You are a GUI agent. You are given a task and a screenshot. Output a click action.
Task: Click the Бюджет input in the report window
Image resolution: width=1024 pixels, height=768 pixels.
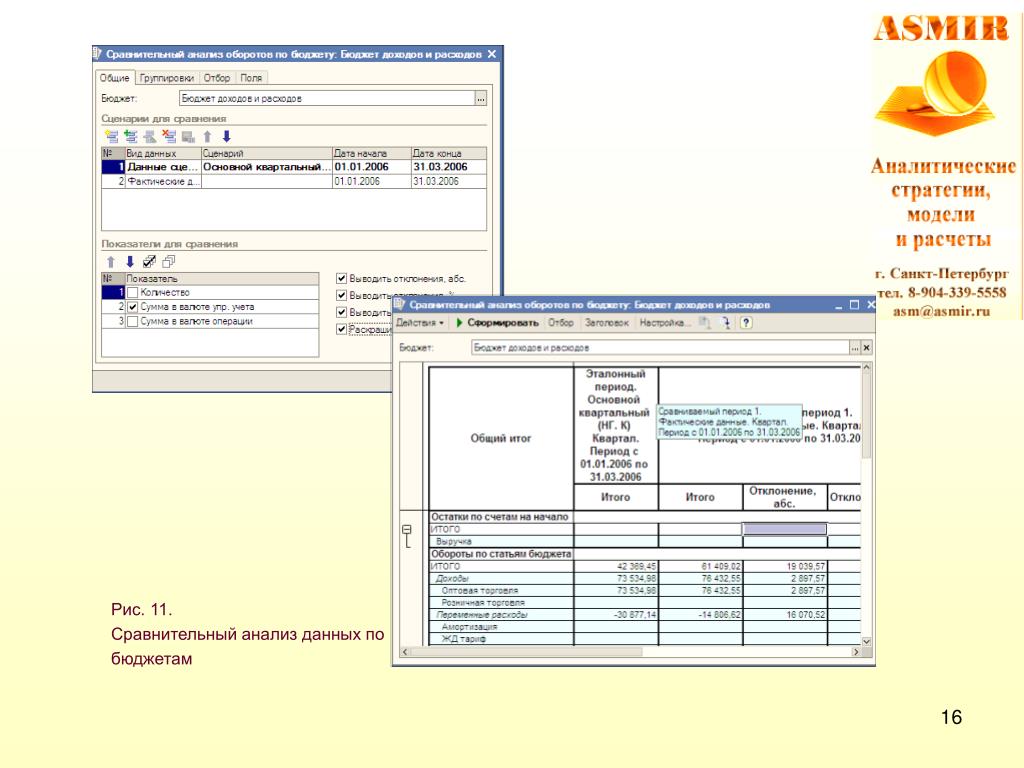(x=660, y=348)
